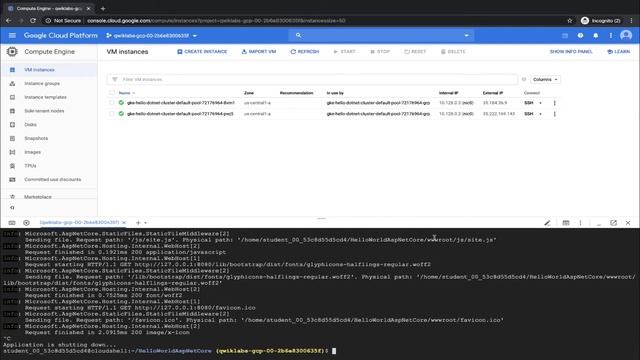The image size is (640, 360).
Task: Click the Import VM button
Action: point(259,52)
